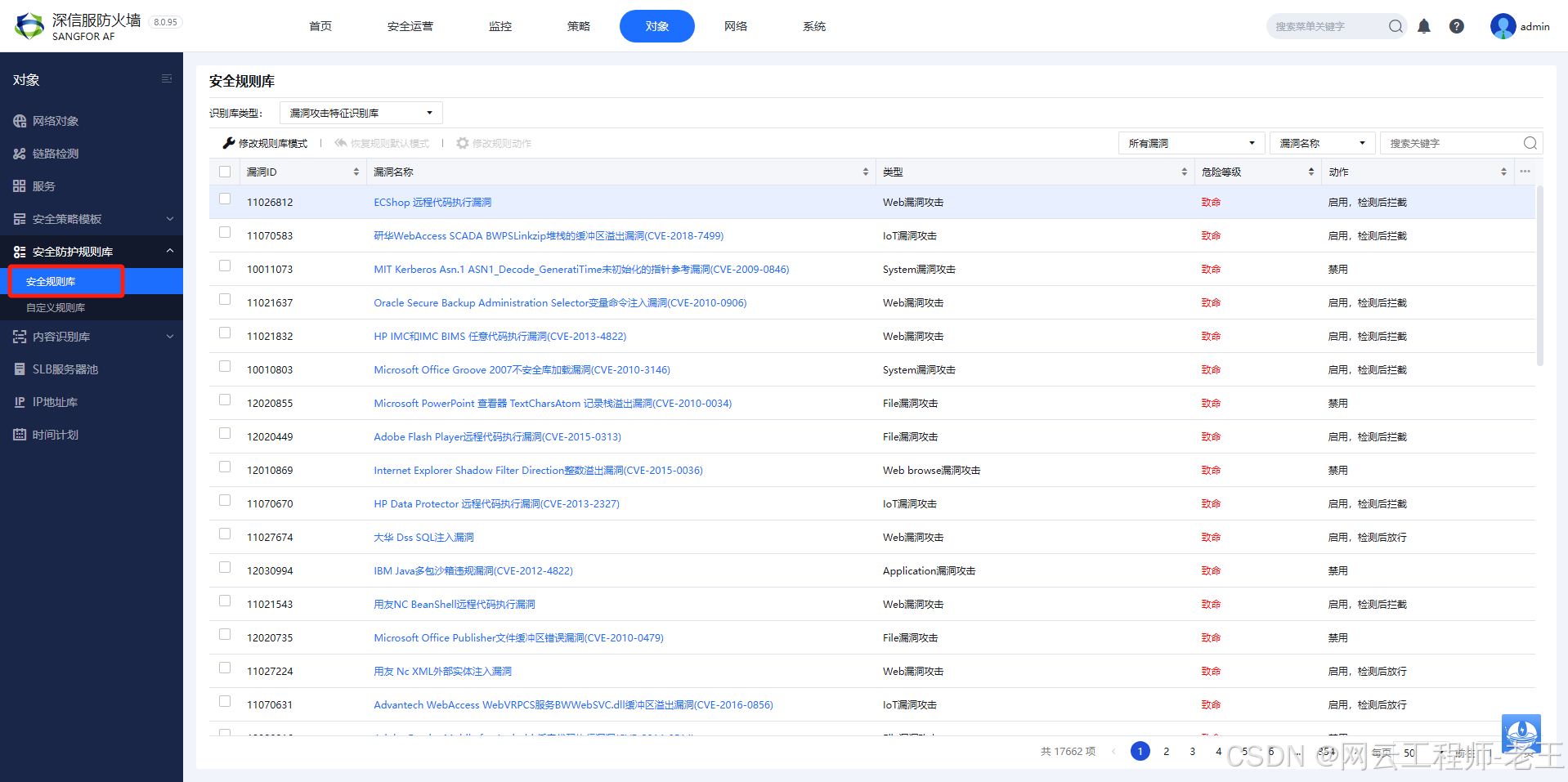This screenshot has height=782, width=1568.
Task: Sort by 漏洞名称 column arrows
Action: coord(865,172)
